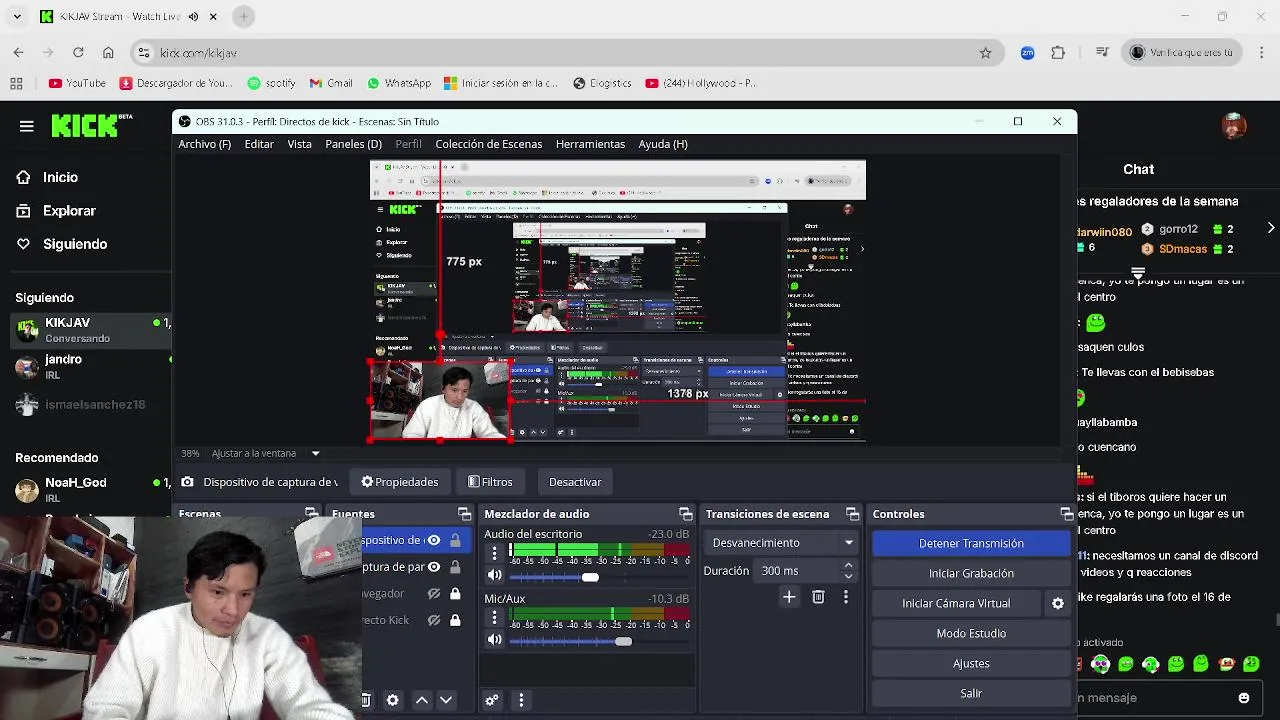The image size is (1280, 720).
Task: Delete scene transition with trash icon
Action: pyautogui.click(x=818, y=597)
